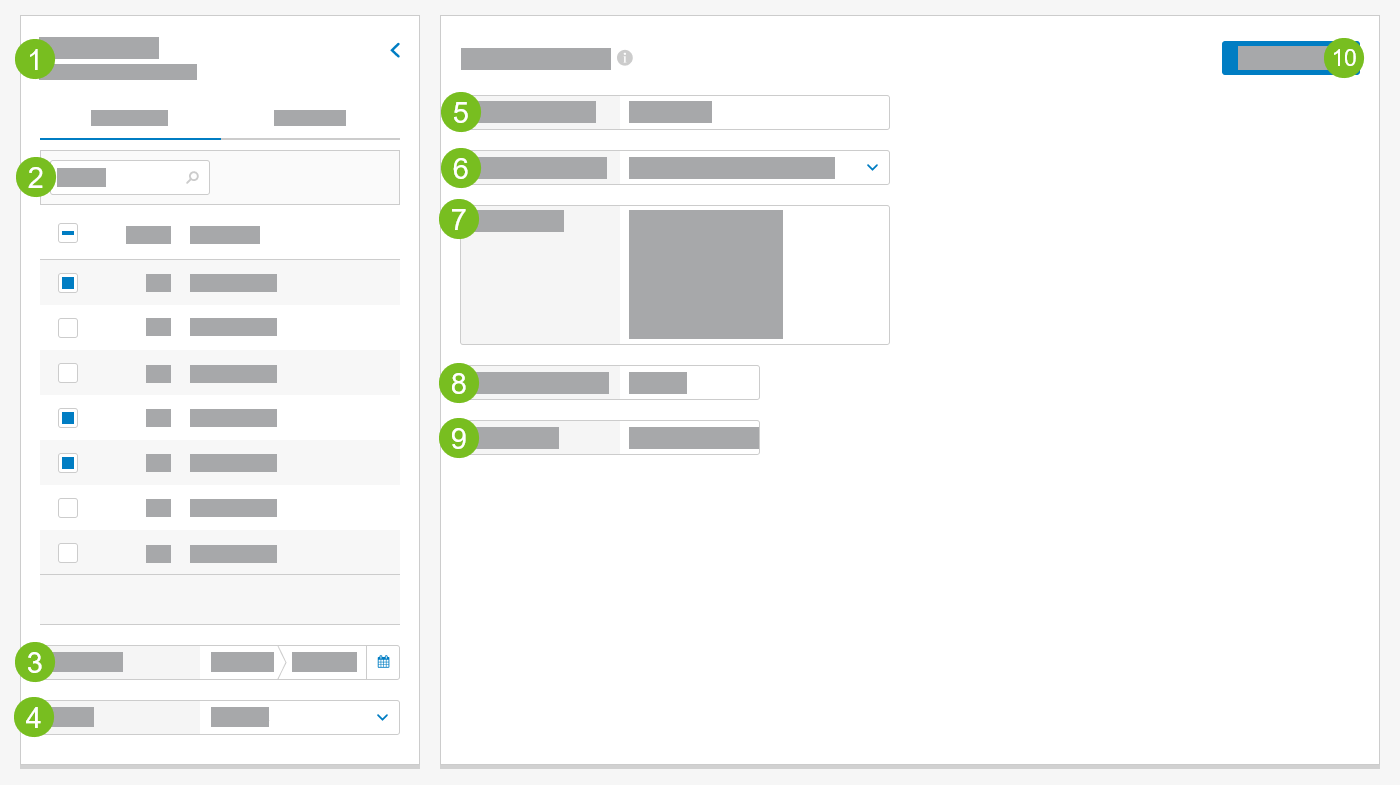Check the checkbox on the last list row

(x=68, y=552)
